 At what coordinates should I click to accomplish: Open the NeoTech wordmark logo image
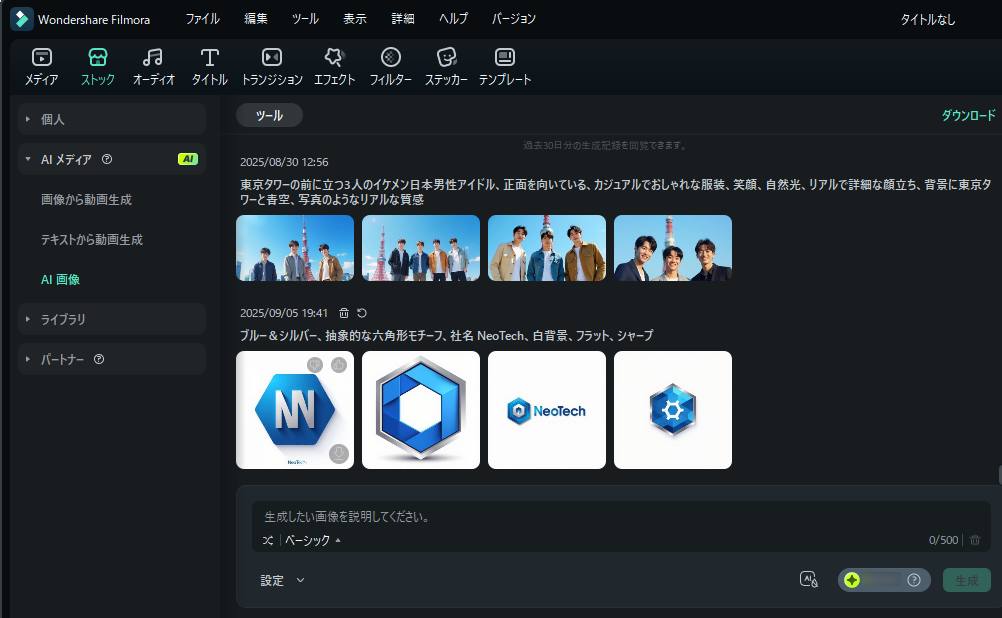(547, 410)
